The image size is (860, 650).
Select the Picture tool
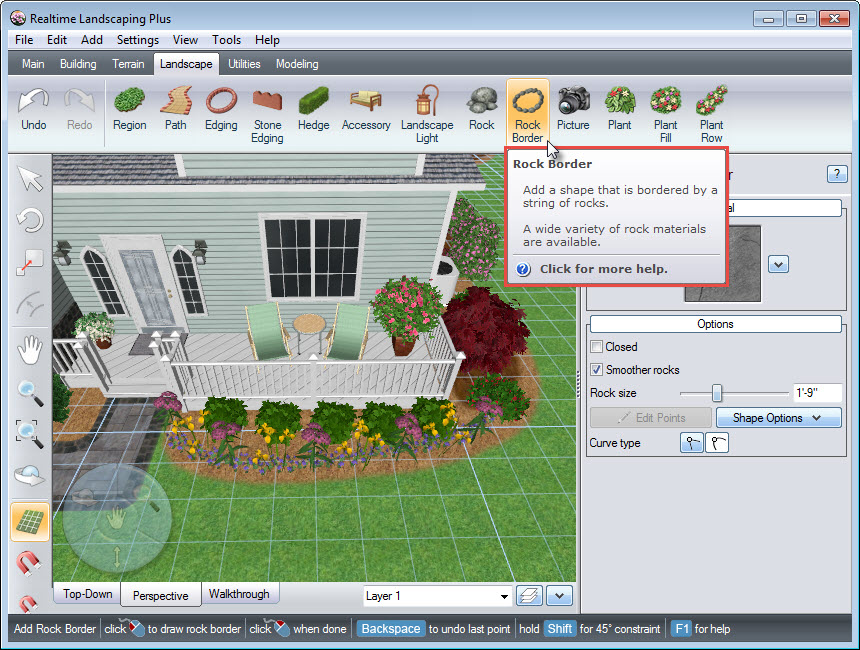click(x=573, y=110)
